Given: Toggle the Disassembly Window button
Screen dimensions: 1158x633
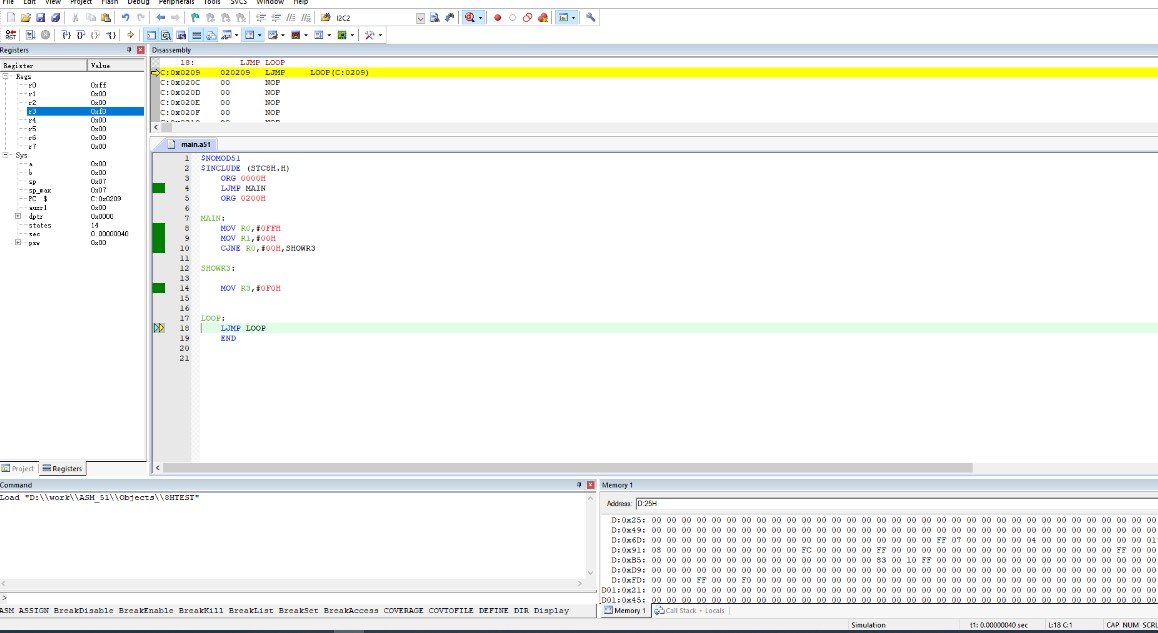Looking at the screenshot, I should coord(166,35).
